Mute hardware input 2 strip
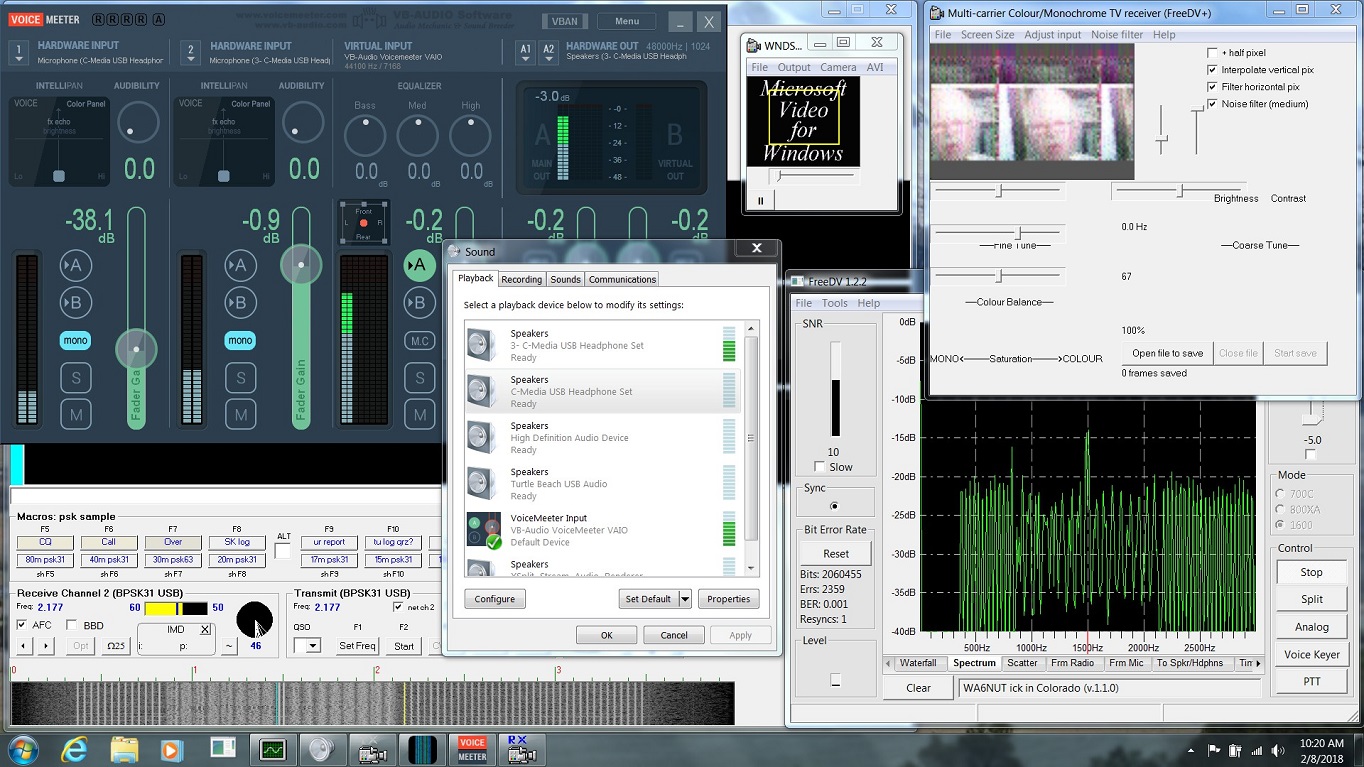This screenshot has width=1364, height=767. coord(240,414)
